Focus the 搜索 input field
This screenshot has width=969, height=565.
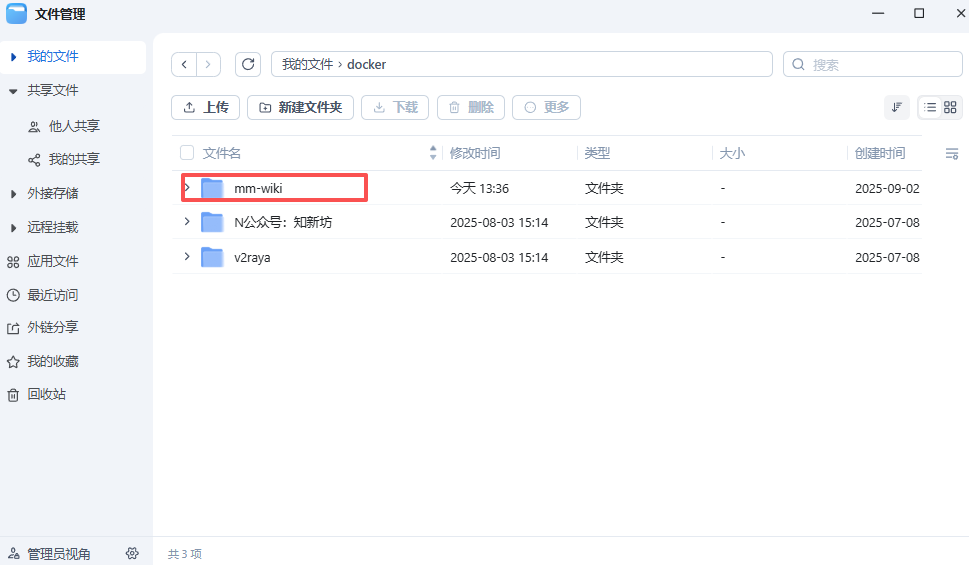(873, 64)
